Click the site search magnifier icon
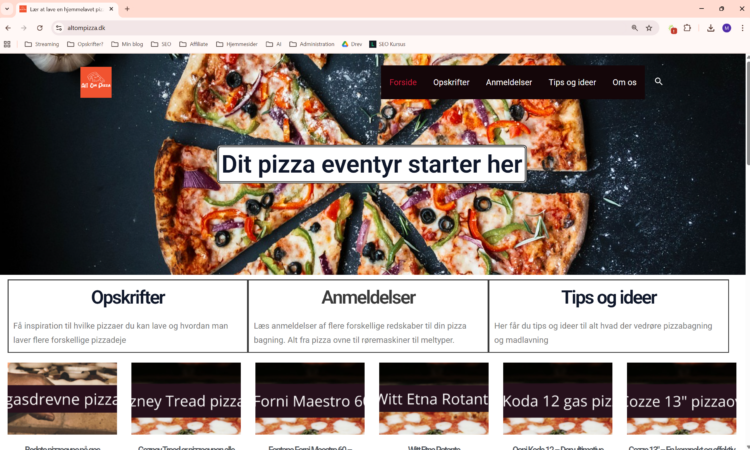The image size is (750, 450). (x=659, y=82)
